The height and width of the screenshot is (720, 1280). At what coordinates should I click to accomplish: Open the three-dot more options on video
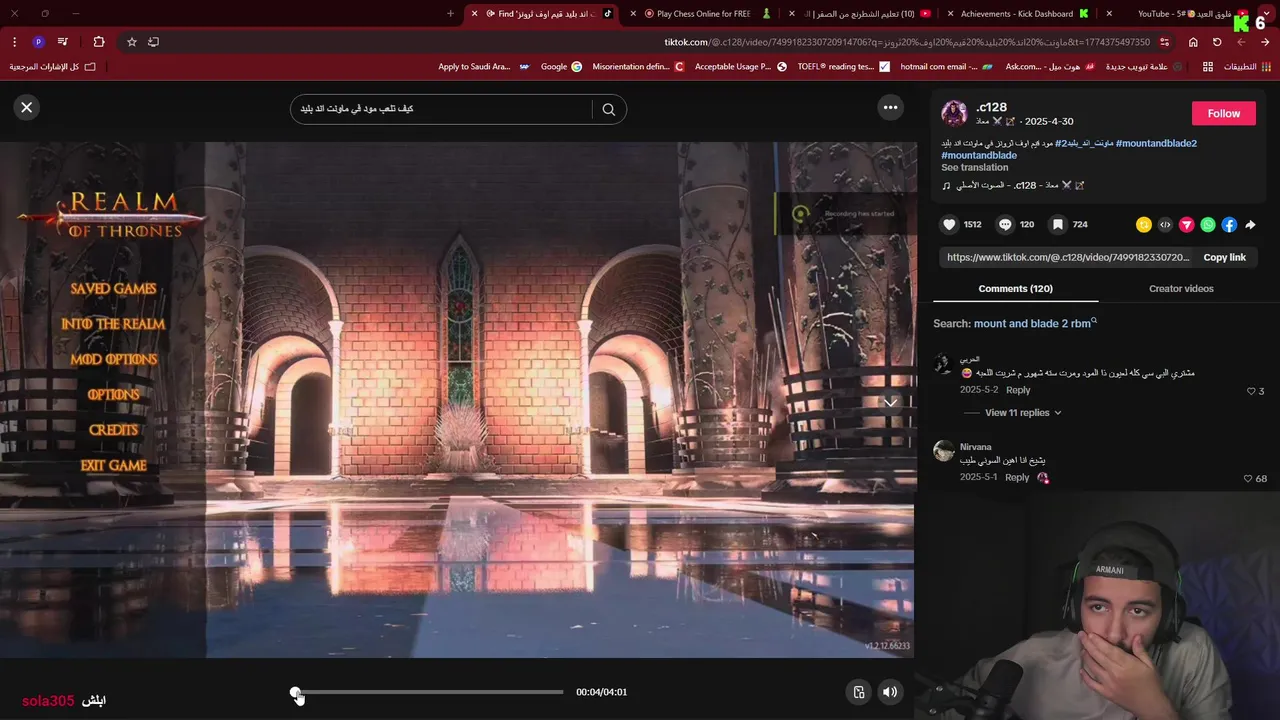890,107
